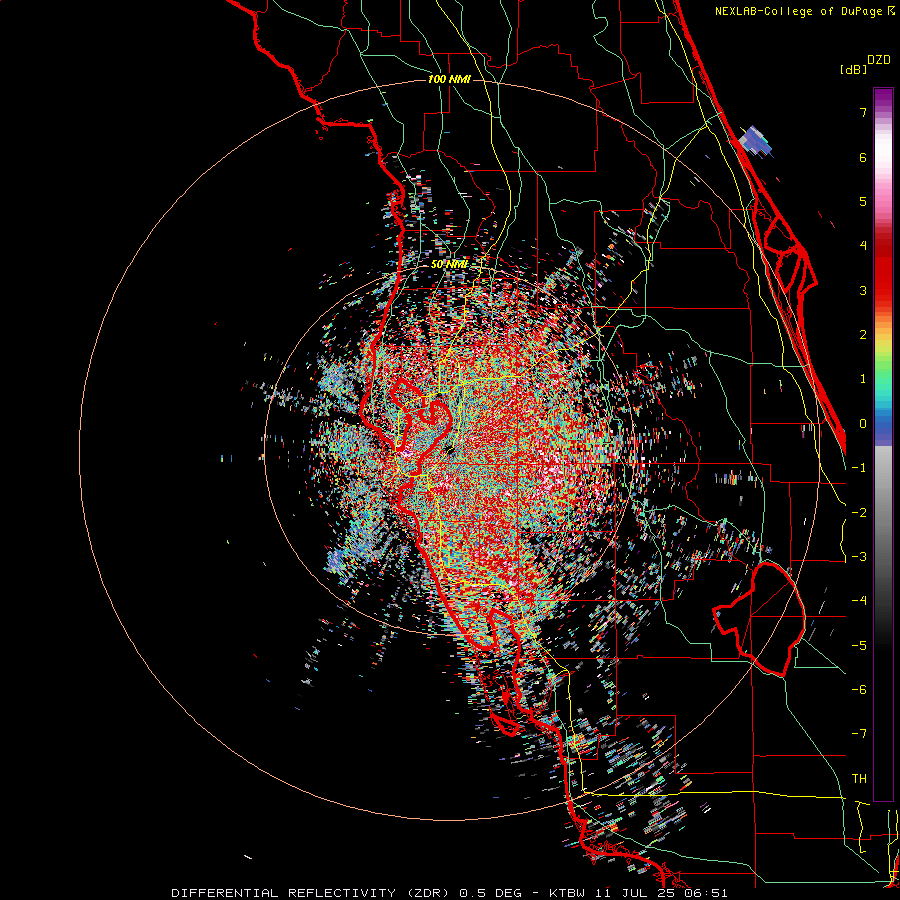Click the 4 value on the color scale
Image resolution: width=900 pixels, height=900 pixels.
point(863,246)
